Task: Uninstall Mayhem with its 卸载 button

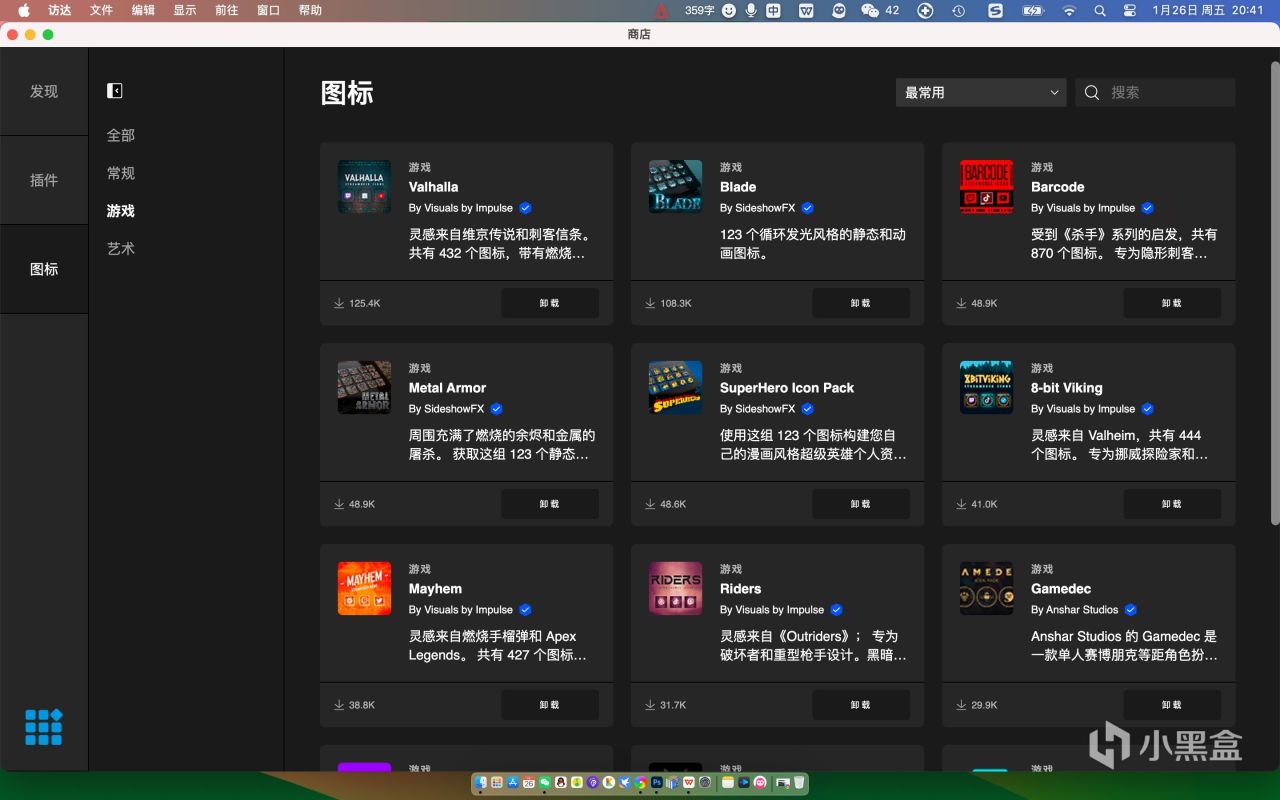Action: 550,705
